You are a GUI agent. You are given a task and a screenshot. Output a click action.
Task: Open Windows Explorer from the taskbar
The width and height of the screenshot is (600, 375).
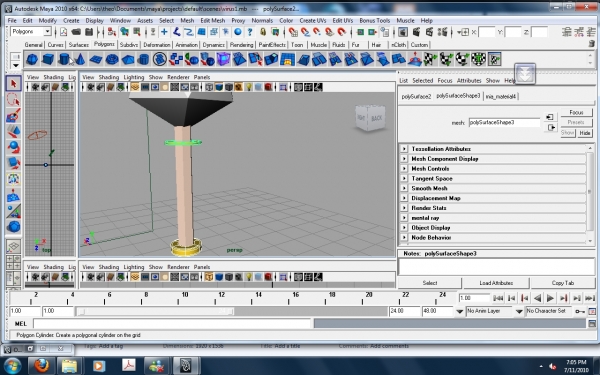coord(69,366)
